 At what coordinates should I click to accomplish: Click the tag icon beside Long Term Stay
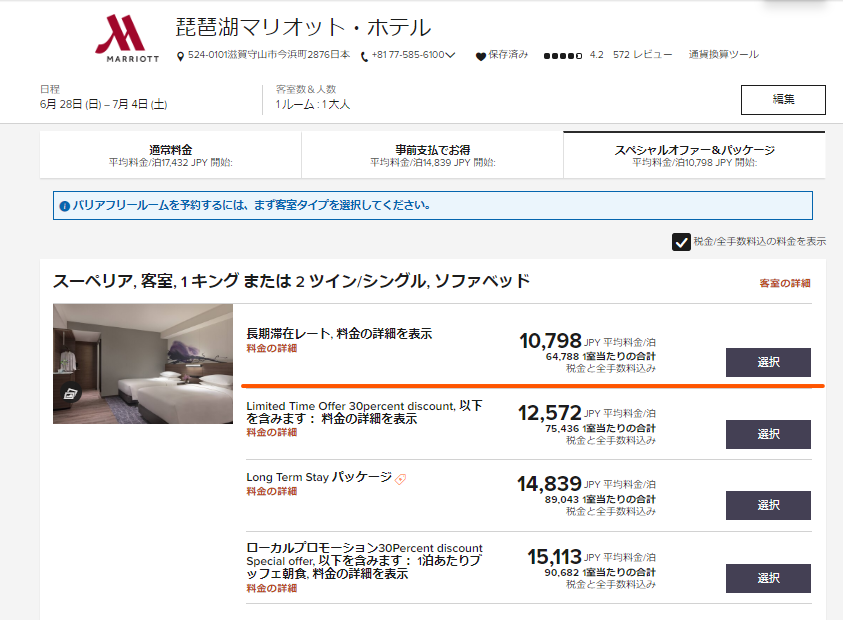coord(401,479)
